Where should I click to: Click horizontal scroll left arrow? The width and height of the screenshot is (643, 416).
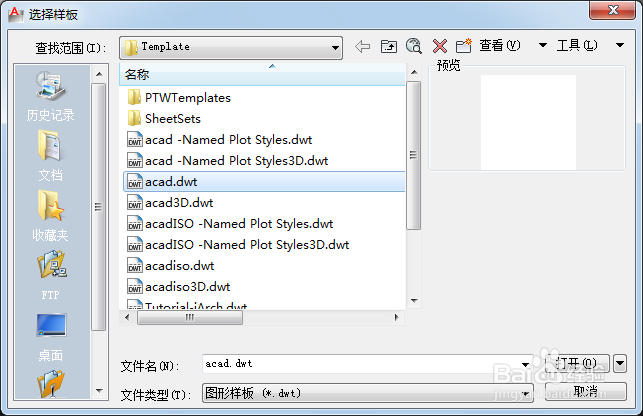[127, 317]
